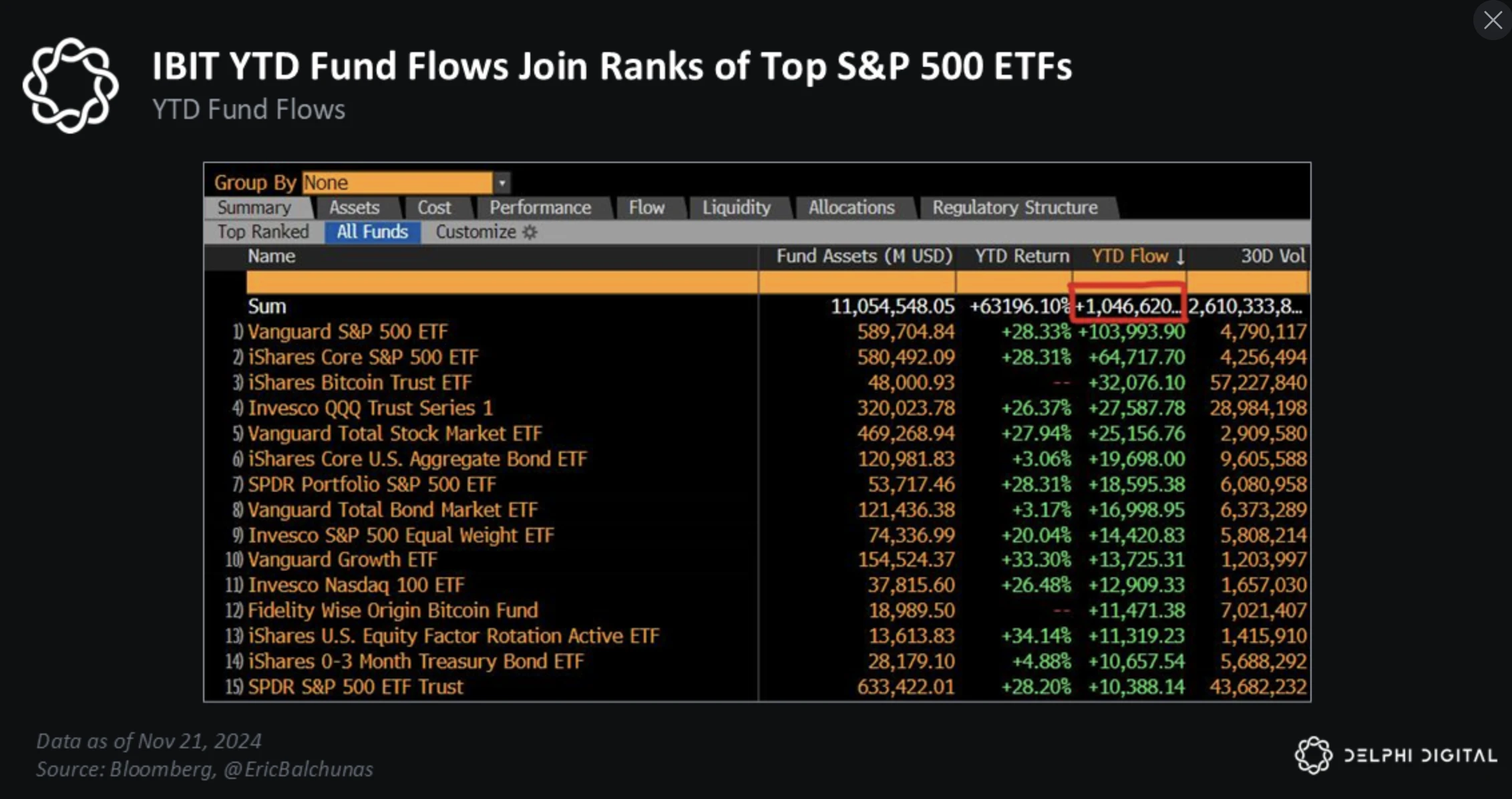The height and width of the screenshot is (799, 1512).
Task: Click the Customize gear icon
Action: pyautogui.click(x=530, y=232)
